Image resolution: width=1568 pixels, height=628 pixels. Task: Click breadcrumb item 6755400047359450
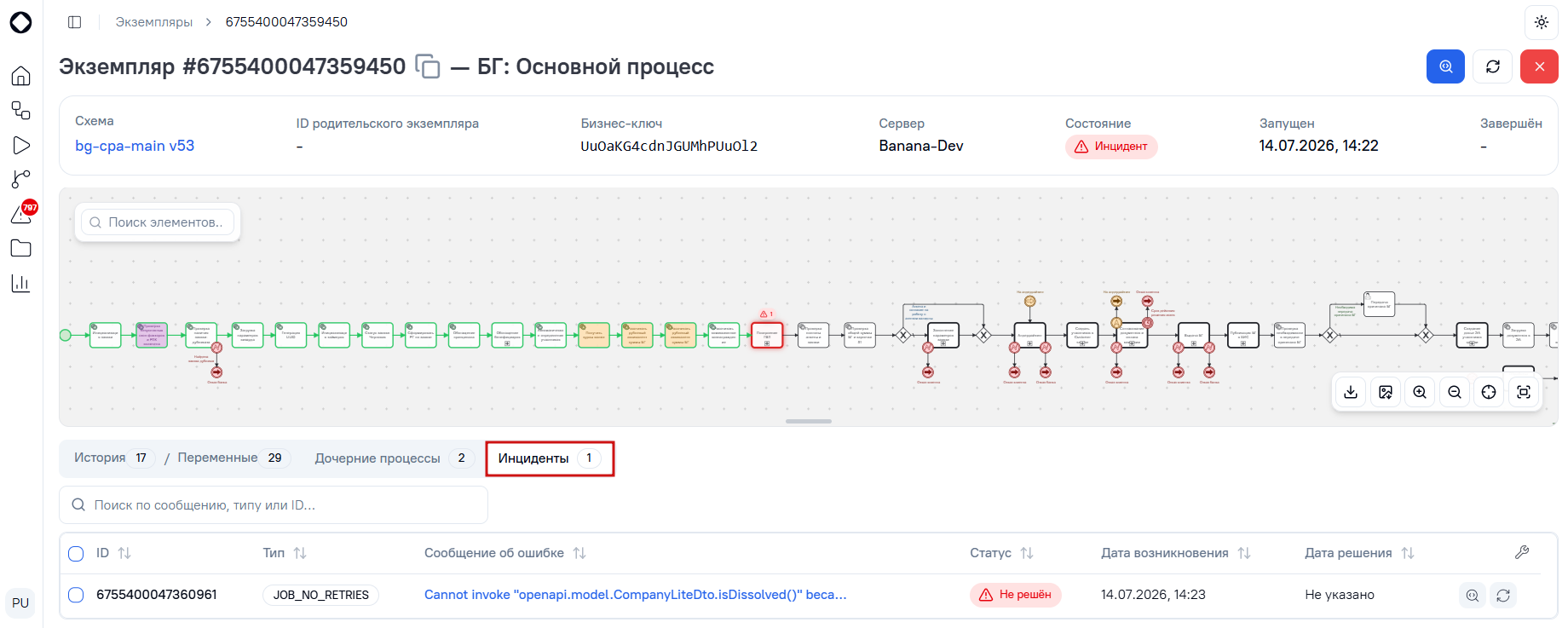[286, 22]
